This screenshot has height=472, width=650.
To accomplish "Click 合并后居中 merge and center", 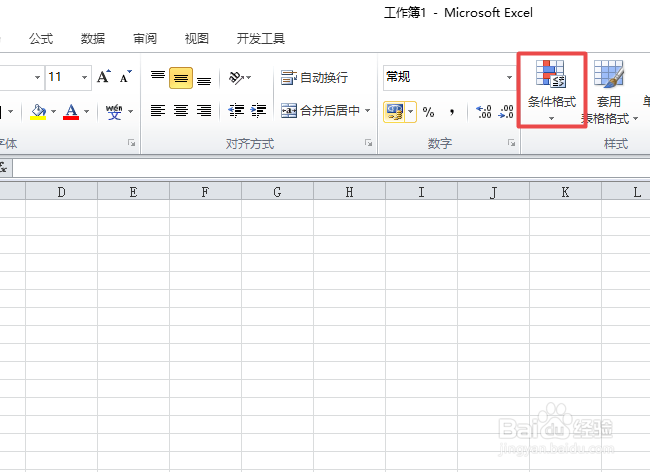I will [320, 111].
